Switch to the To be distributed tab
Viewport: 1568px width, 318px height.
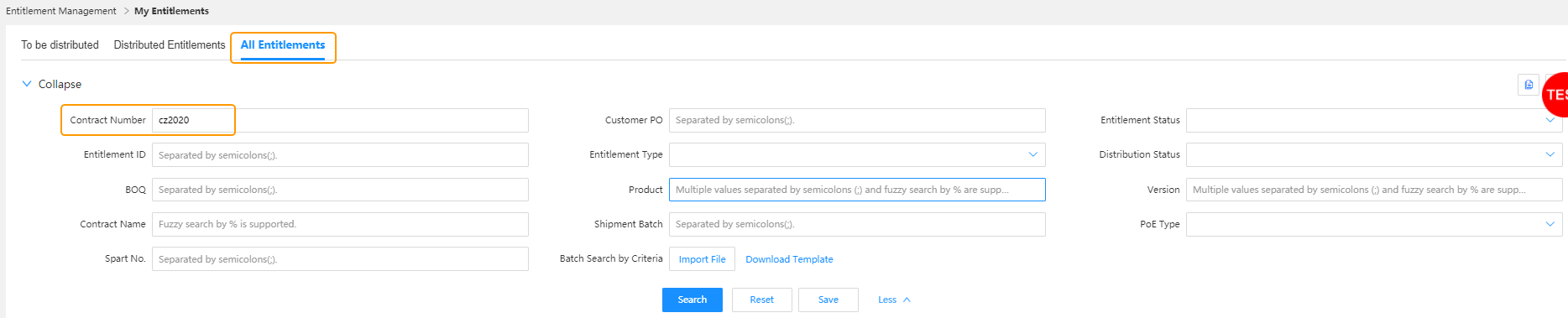60,45
